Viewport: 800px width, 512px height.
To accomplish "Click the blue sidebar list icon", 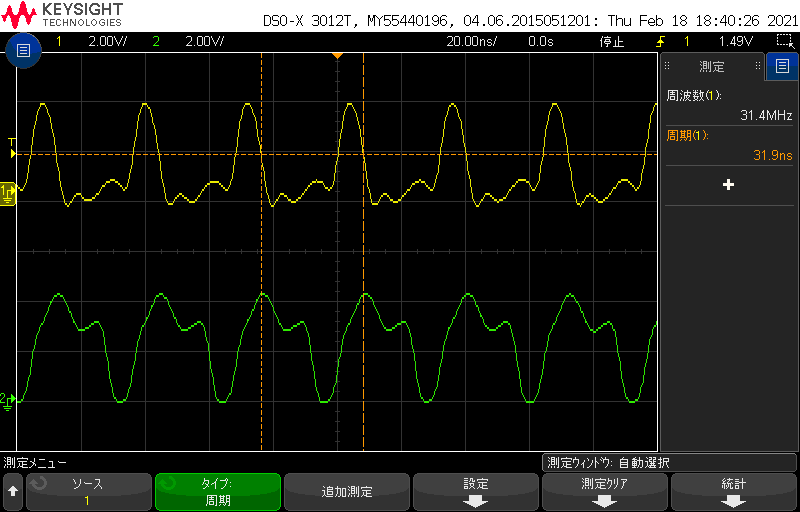I will 781,67.
